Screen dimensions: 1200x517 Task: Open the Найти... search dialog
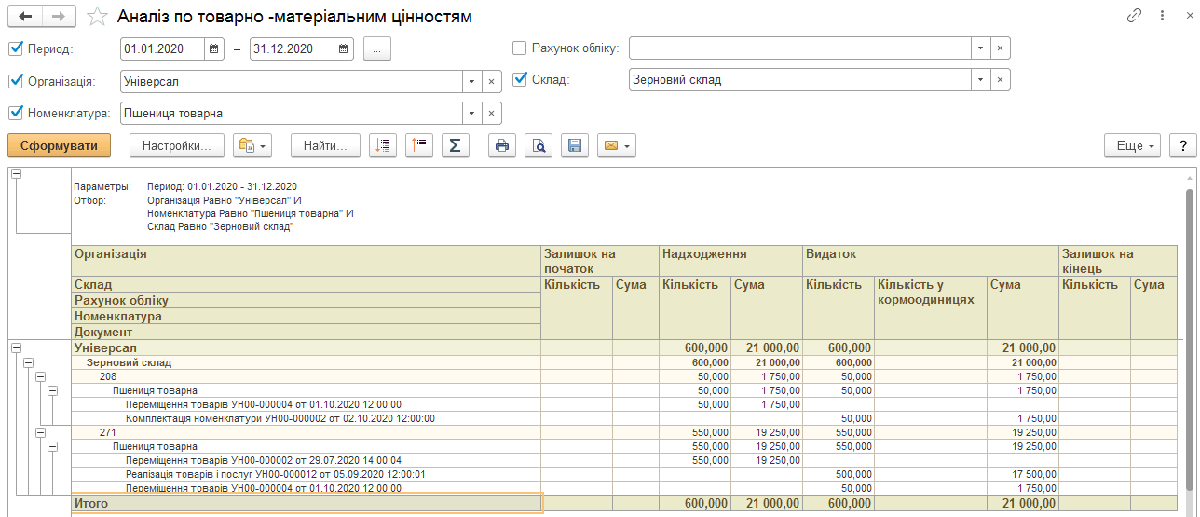[325, 146]
